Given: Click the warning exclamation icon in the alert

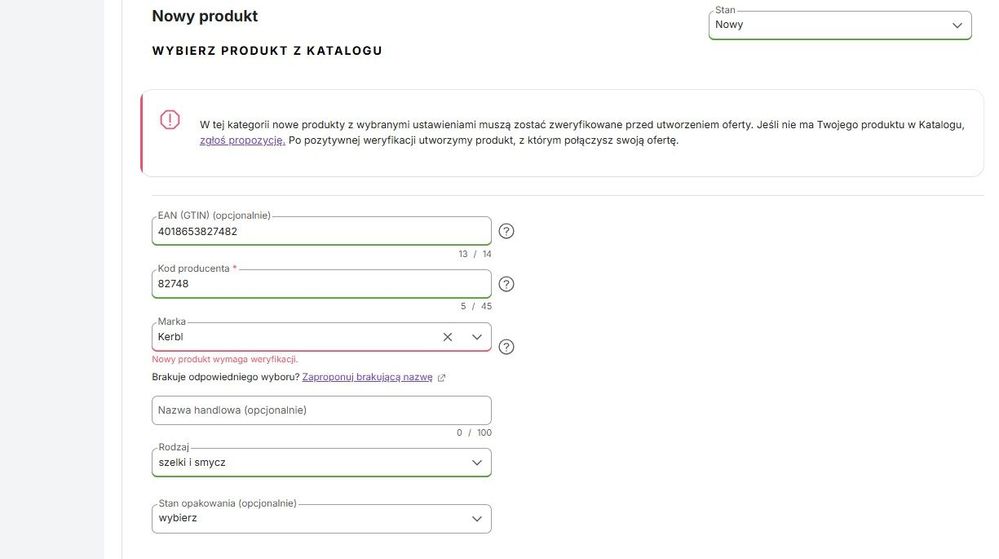Looking at the screenshot, I should click(x=170, y=120).
